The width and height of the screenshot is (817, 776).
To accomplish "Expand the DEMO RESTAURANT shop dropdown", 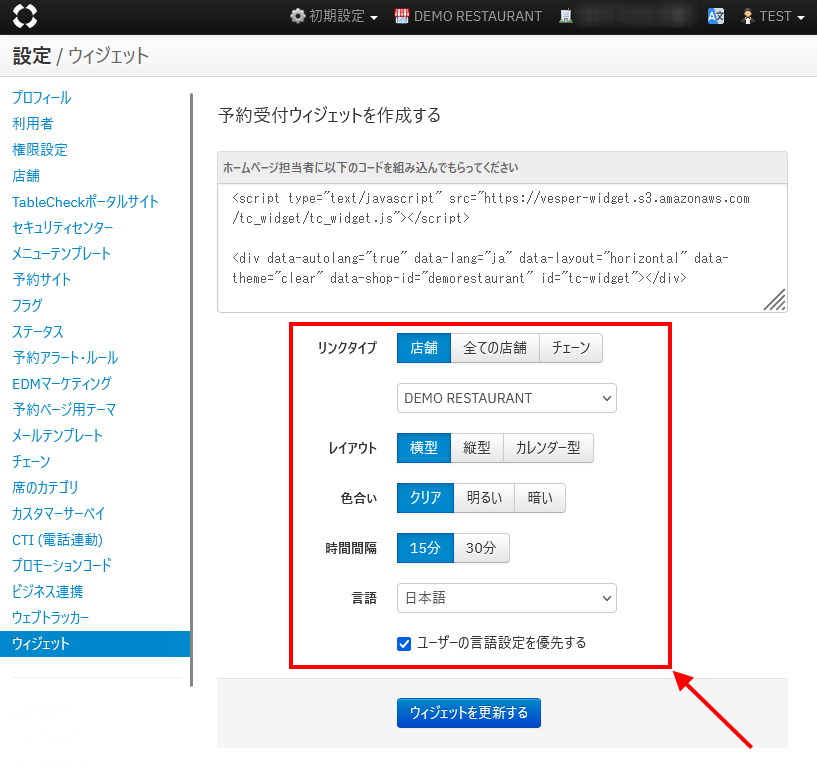I will pyautogui.click(x=506, y=398).
